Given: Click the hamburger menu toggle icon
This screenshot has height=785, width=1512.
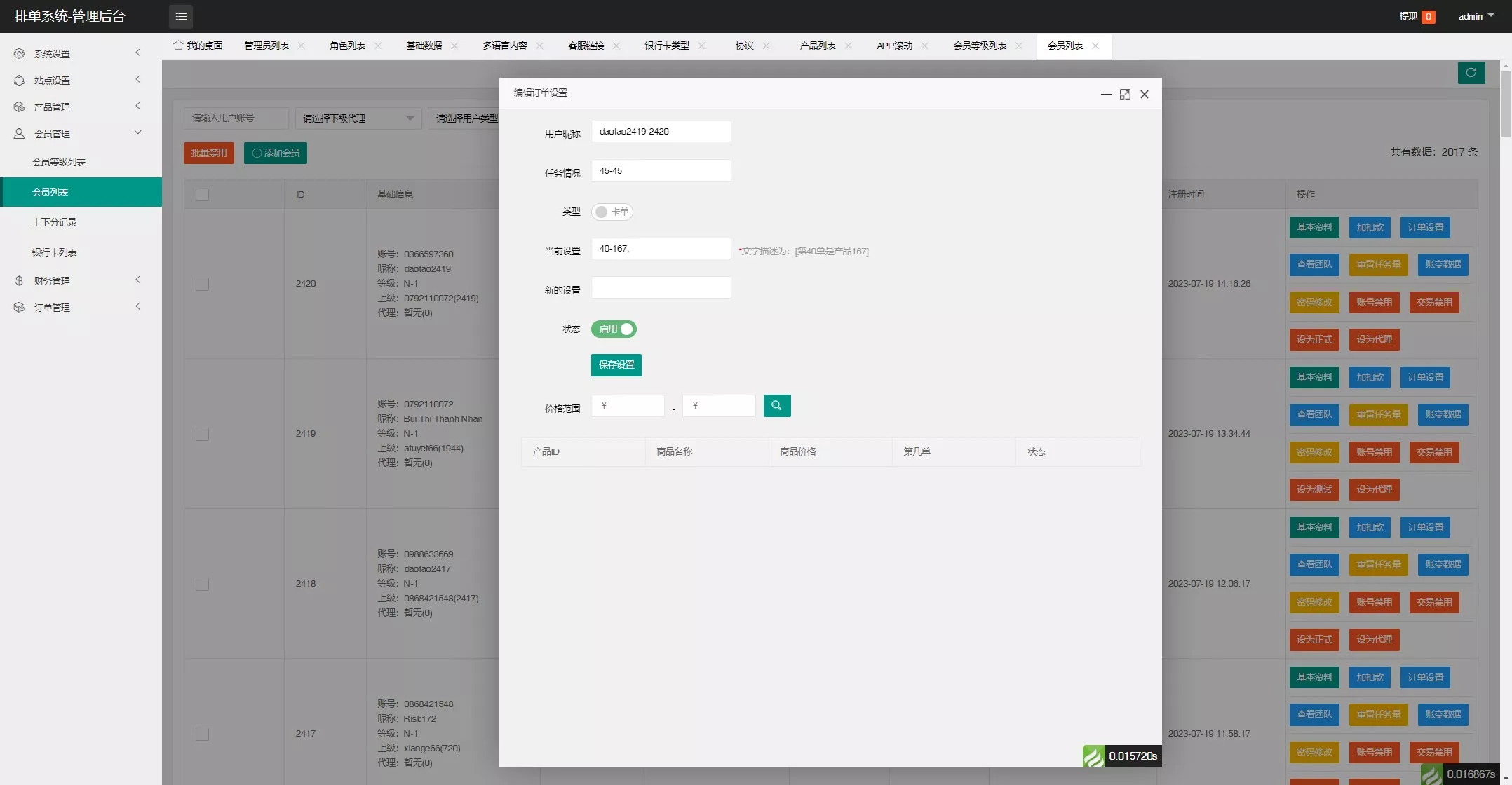Looking at the screenshot, I should 181,16.
